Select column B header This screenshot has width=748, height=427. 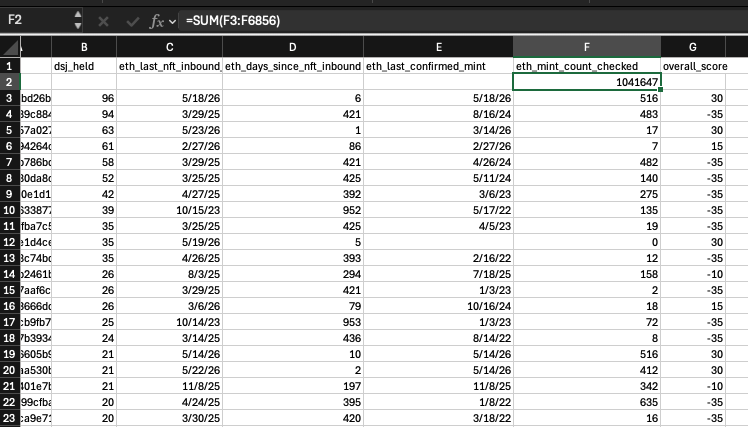(x=84, y=47)
